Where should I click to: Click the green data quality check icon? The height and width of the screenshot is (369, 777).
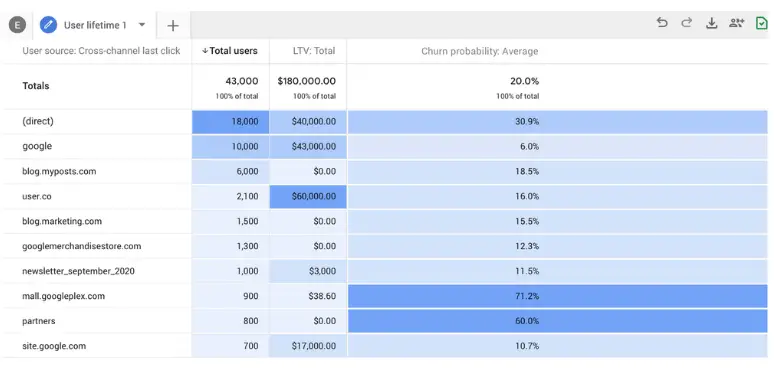pos(762,23)
